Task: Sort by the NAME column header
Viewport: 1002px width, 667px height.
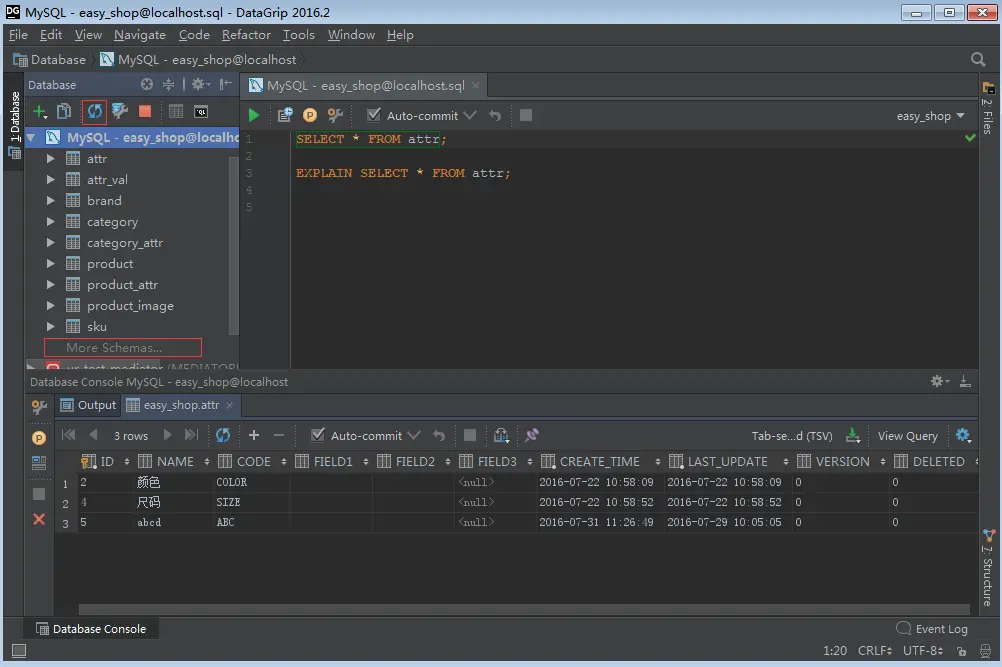Action: [x=174, y=461]
